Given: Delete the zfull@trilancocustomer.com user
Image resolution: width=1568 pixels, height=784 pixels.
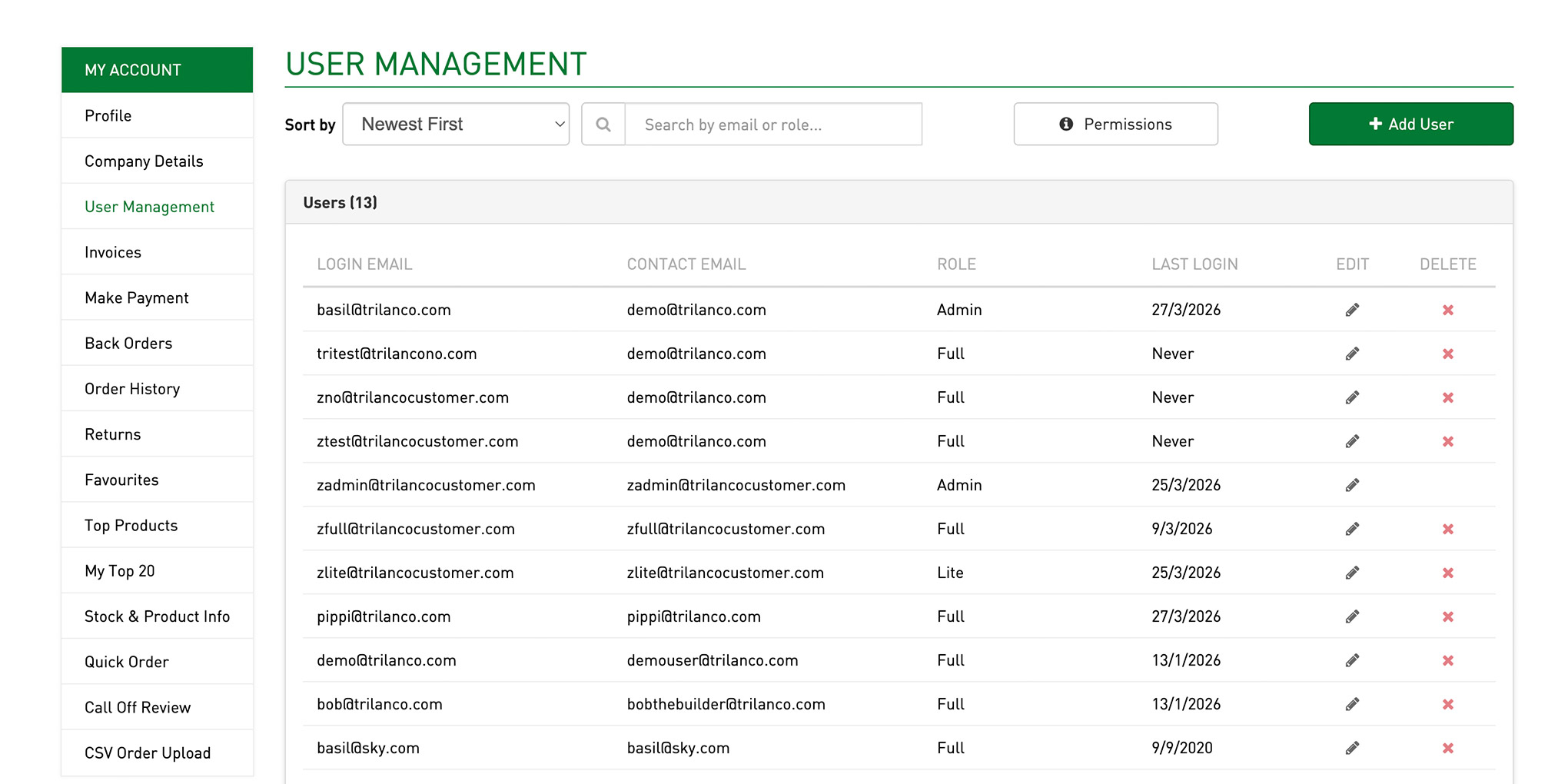Looking at the screenshot, I should (x=1447, y=529).
